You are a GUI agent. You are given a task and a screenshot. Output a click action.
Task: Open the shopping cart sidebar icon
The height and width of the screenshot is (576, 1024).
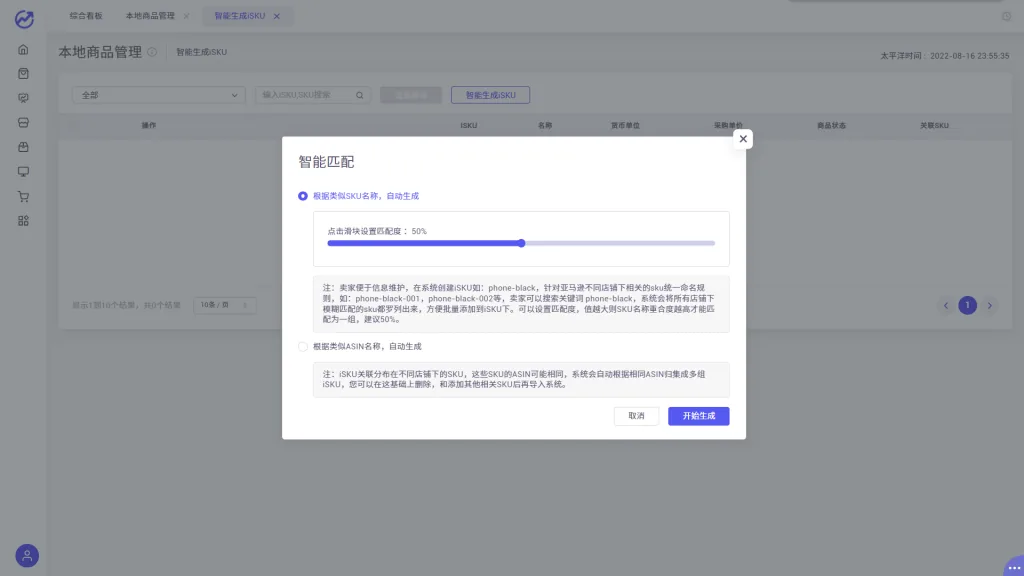point(24,197)
